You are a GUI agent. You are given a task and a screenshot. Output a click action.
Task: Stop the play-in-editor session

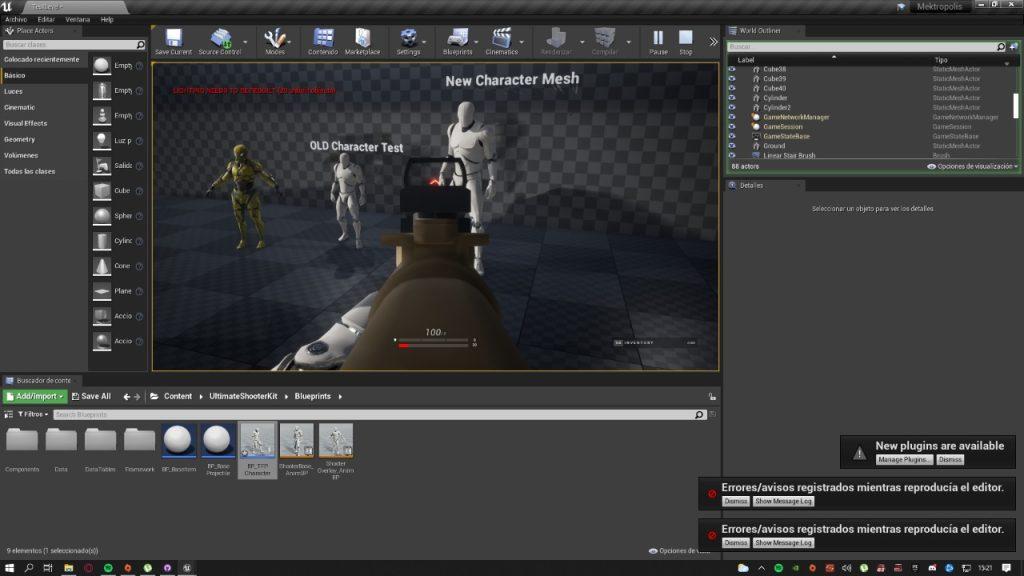click(x=685, y=40)
